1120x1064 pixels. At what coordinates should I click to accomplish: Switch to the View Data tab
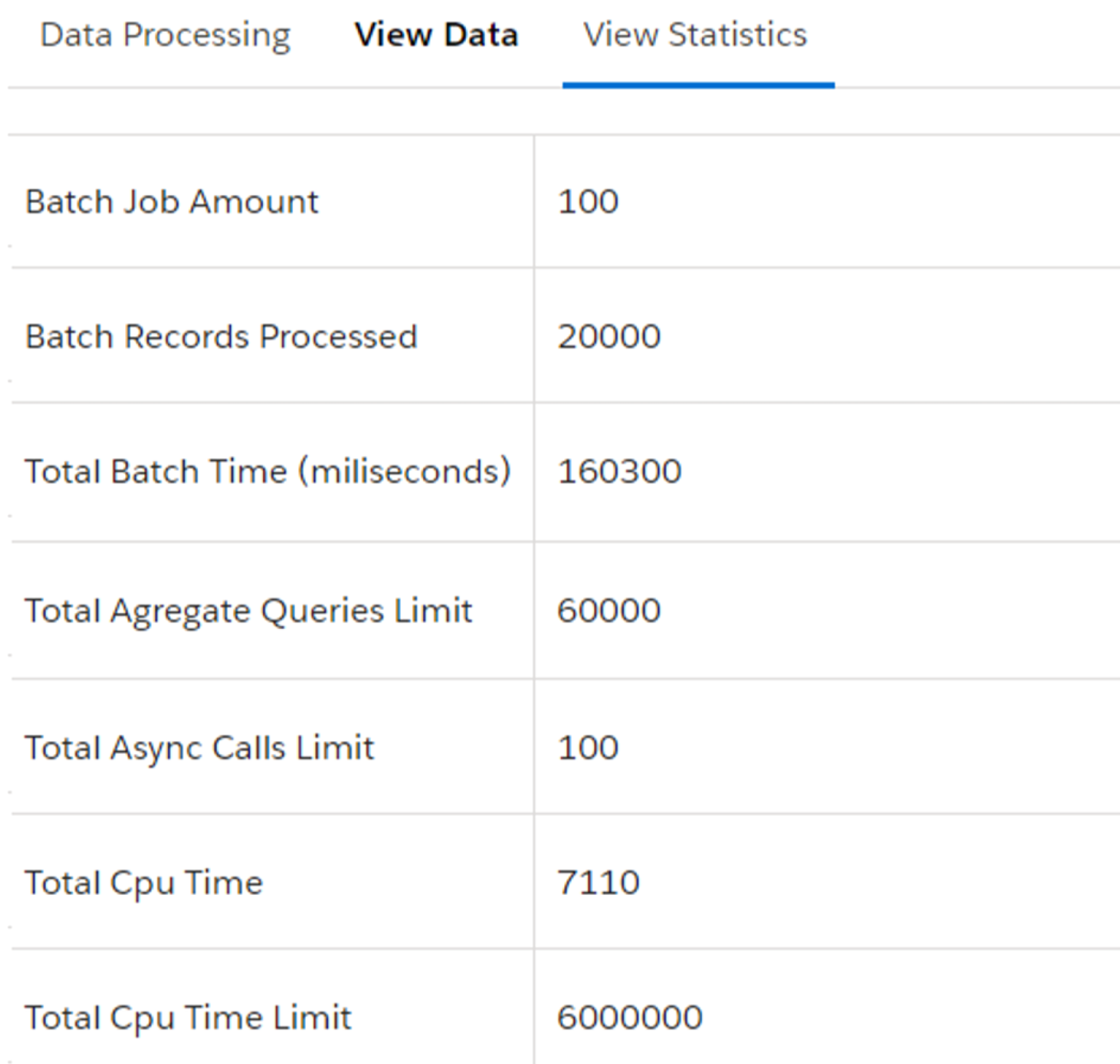coord(436,35)
